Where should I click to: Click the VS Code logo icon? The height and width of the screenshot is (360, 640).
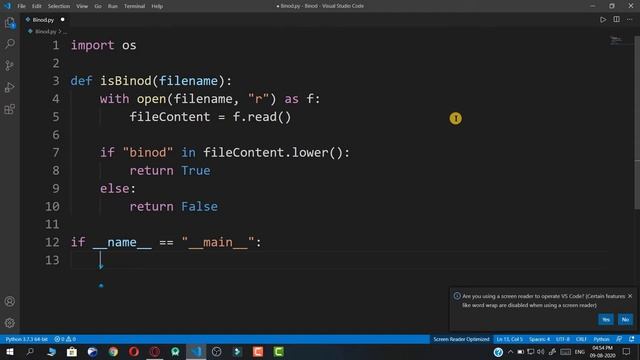[x=7, y=6]
